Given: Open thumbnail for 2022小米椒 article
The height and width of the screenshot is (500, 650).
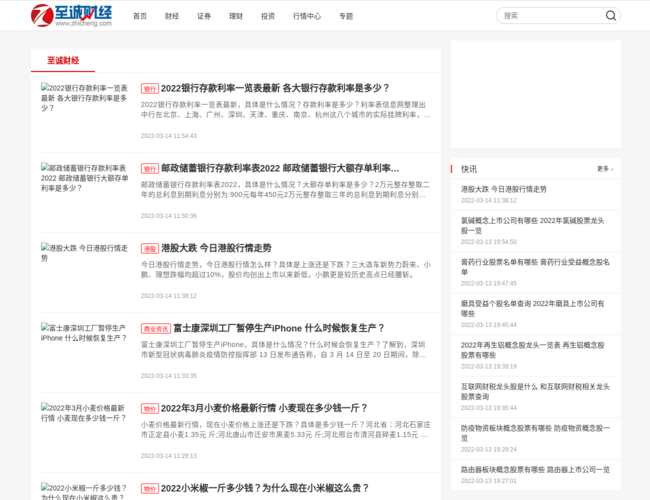Looking at the screenshot, I should (85, 492).
